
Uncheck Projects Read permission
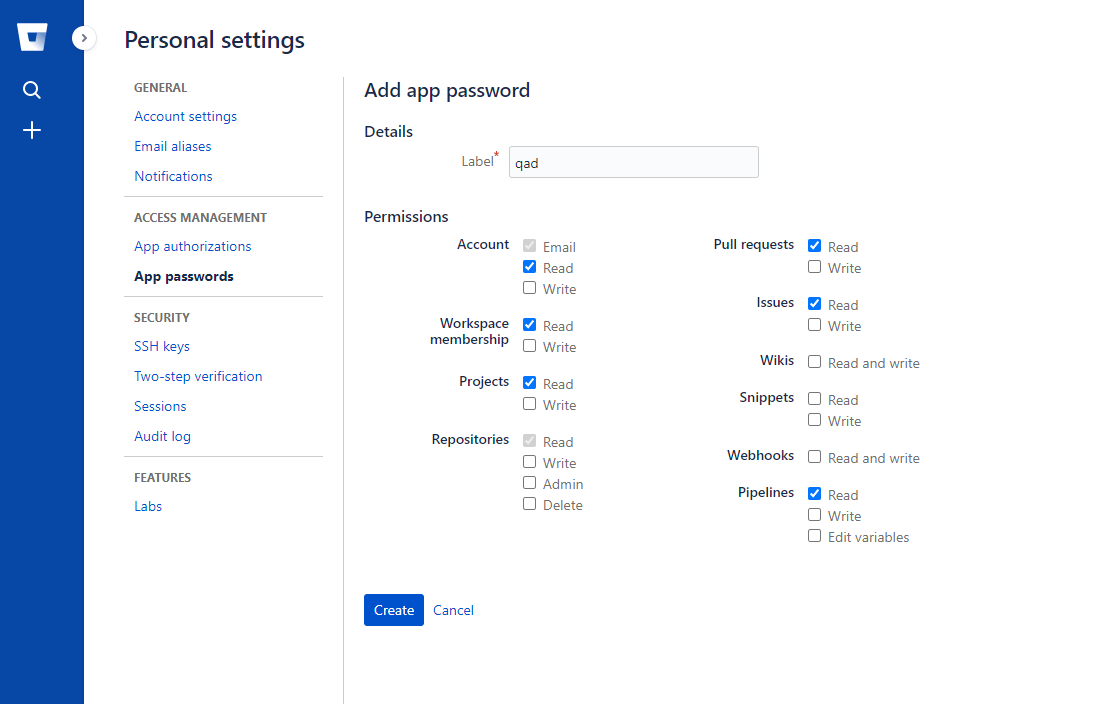point(530,383)
